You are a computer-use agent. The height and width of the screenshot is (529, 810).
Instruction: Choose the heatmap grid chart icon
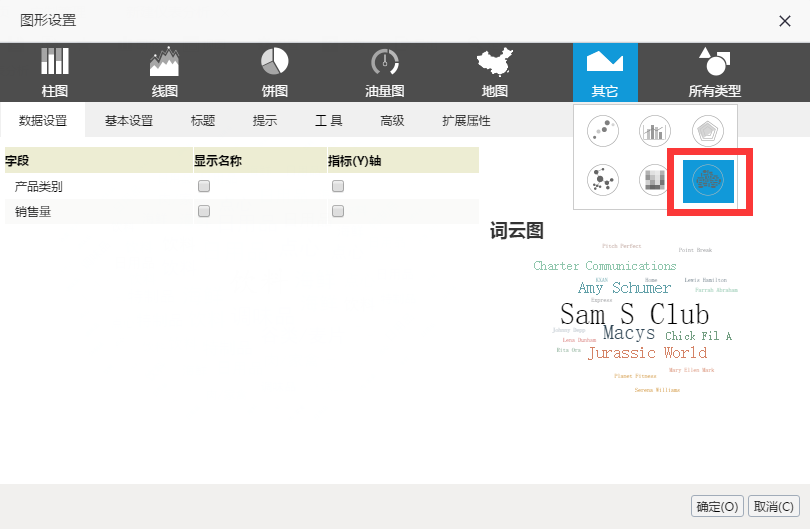coord(655,180)
